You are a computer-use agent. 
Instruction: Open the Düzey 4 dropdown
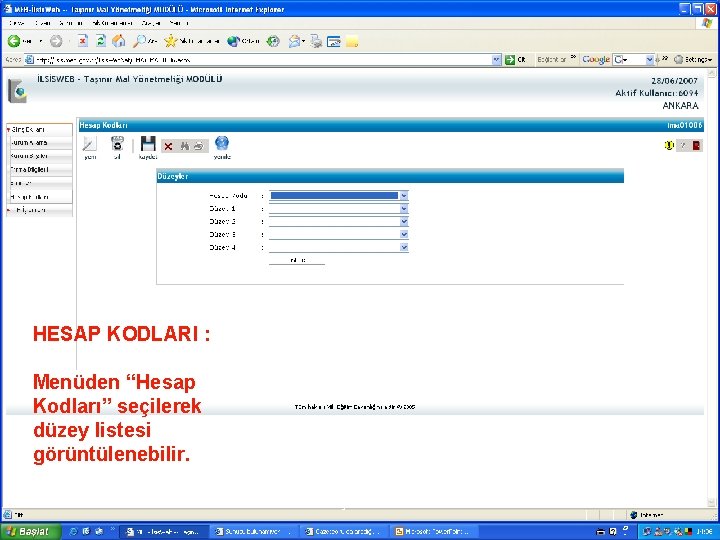click(x=404, y=247)
